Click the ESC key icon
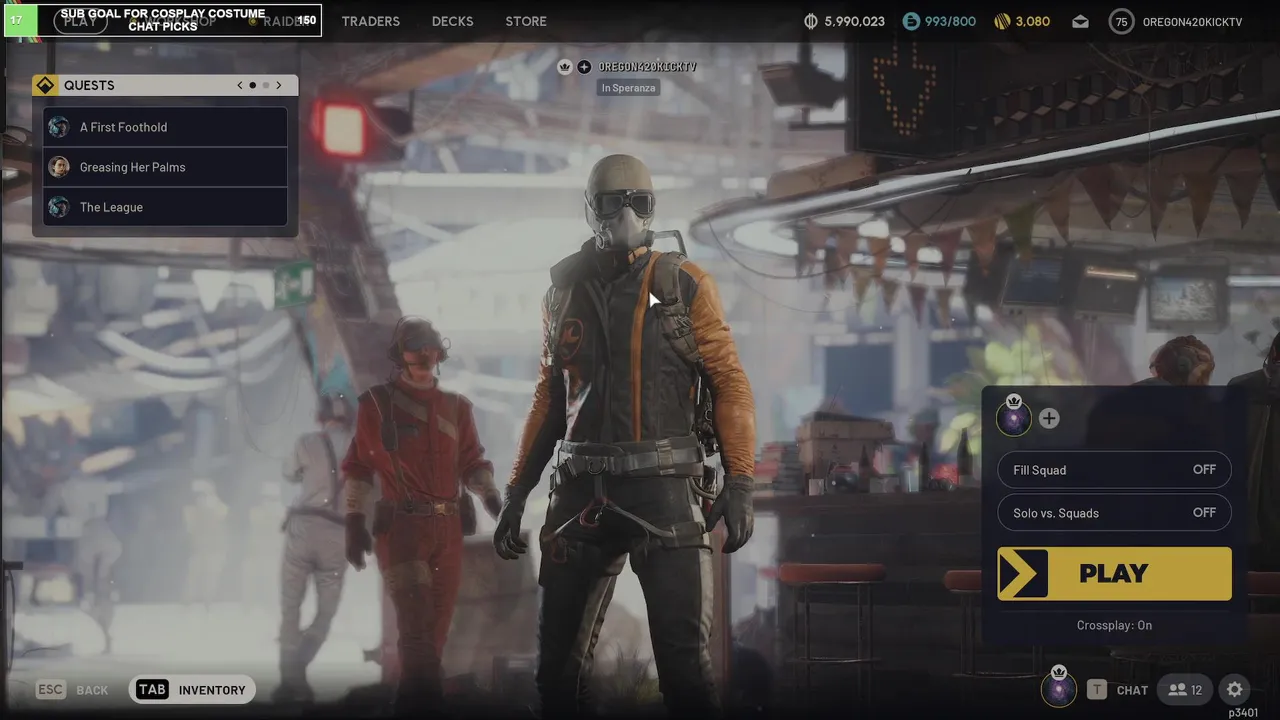 (x=51, y=690)
